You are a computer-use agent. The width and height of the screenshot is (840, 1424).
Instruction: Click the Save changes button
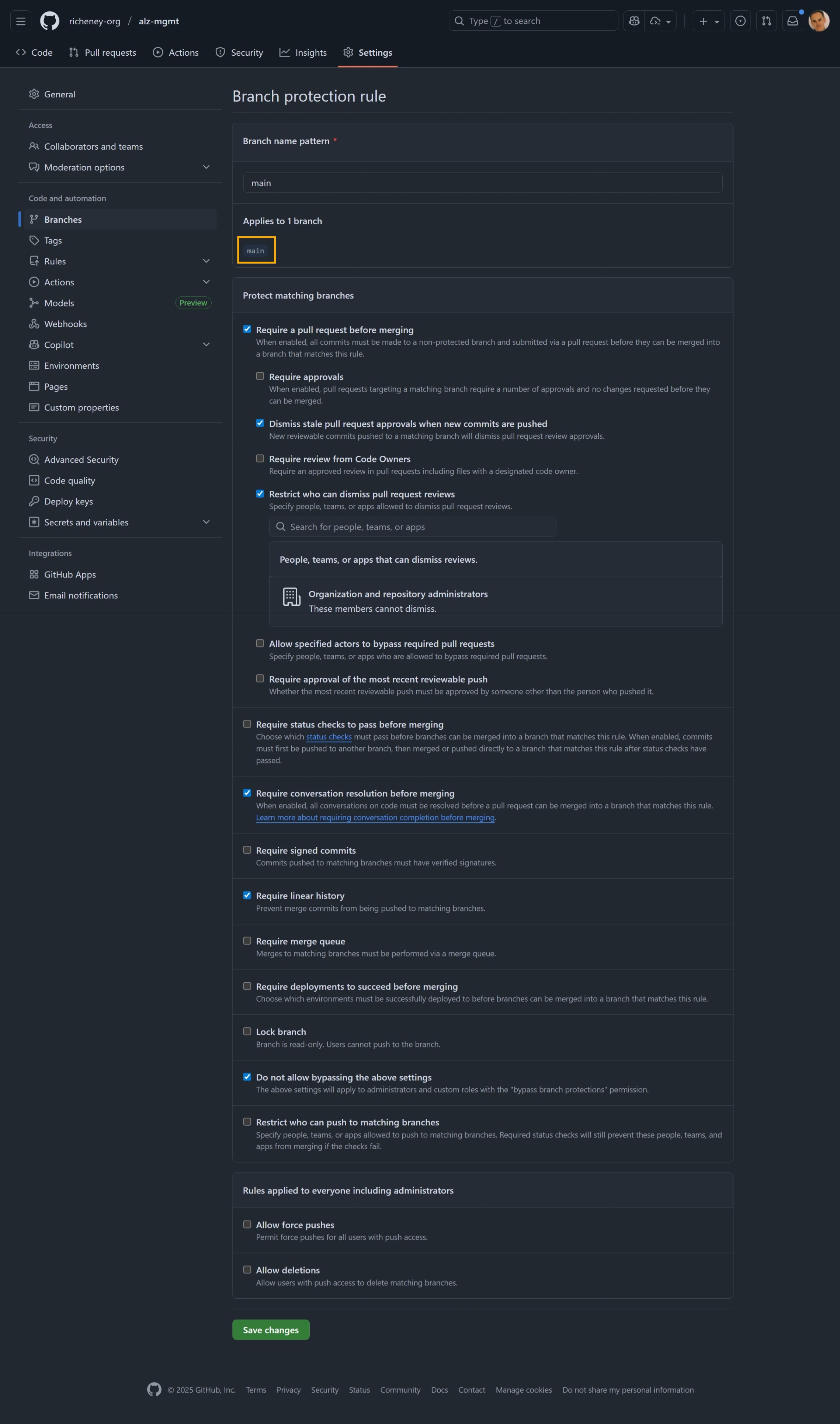click(271, 1330)
